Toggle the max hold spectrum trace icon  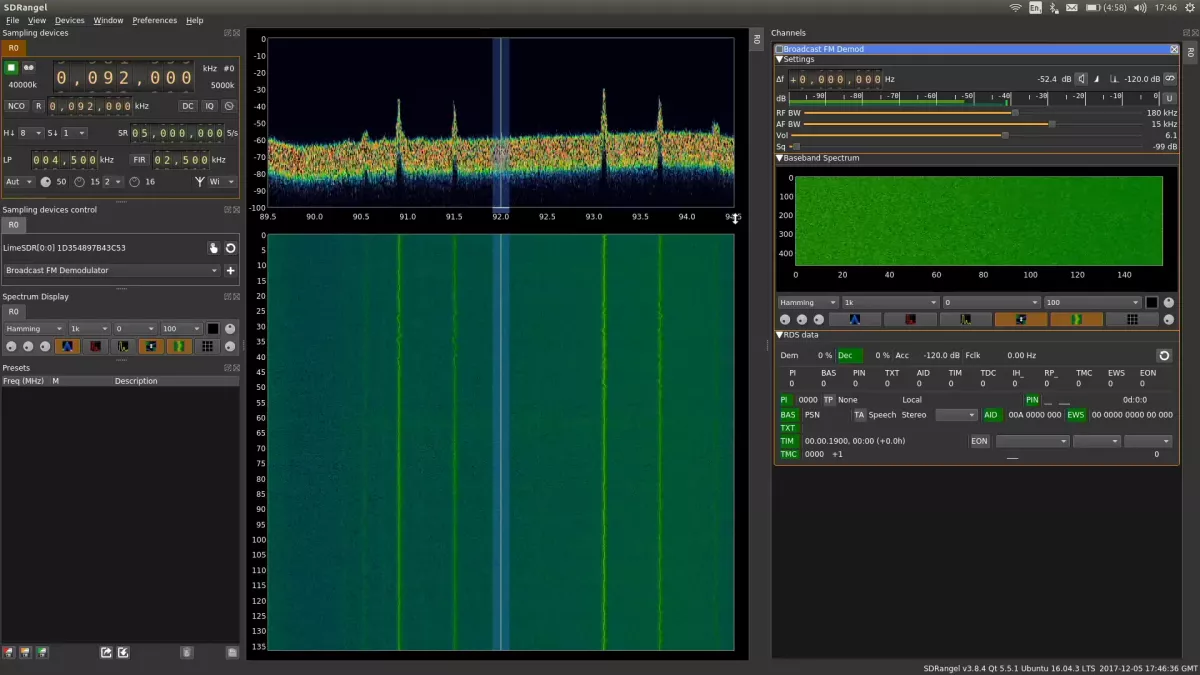point(95,347)
